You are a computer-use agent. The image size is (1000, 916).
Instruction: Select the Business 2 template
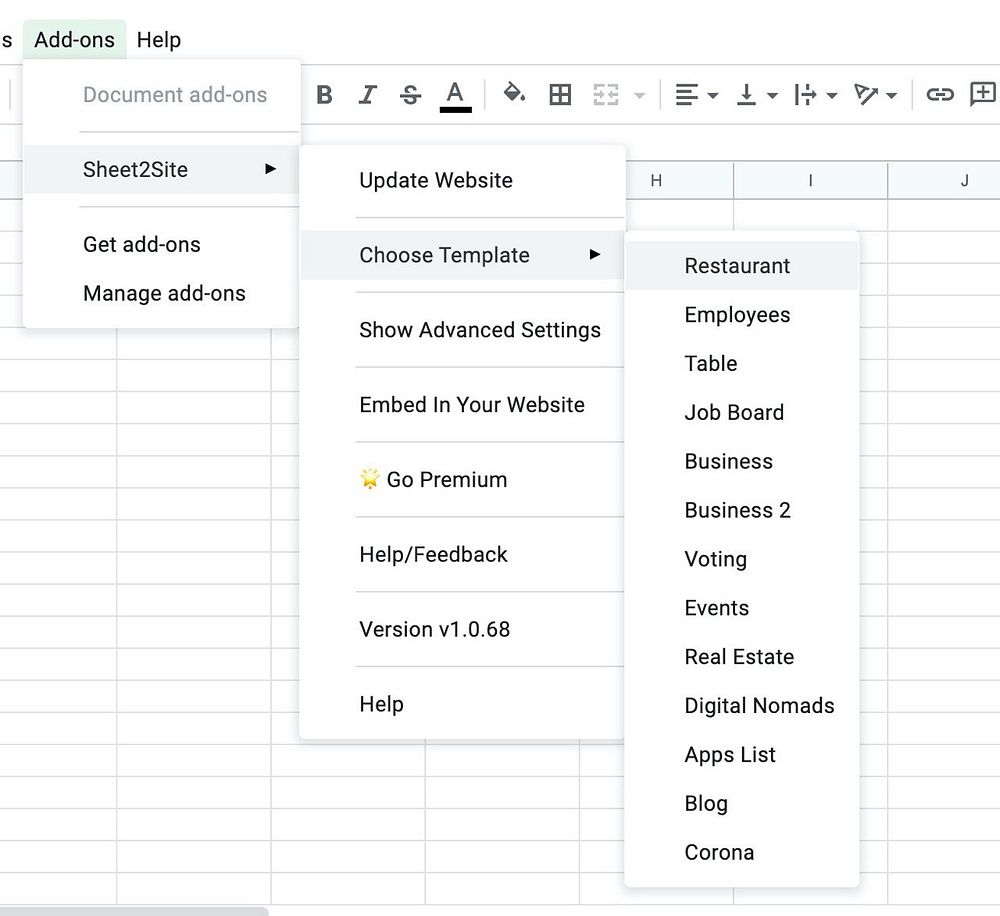[x=742, y=510]
